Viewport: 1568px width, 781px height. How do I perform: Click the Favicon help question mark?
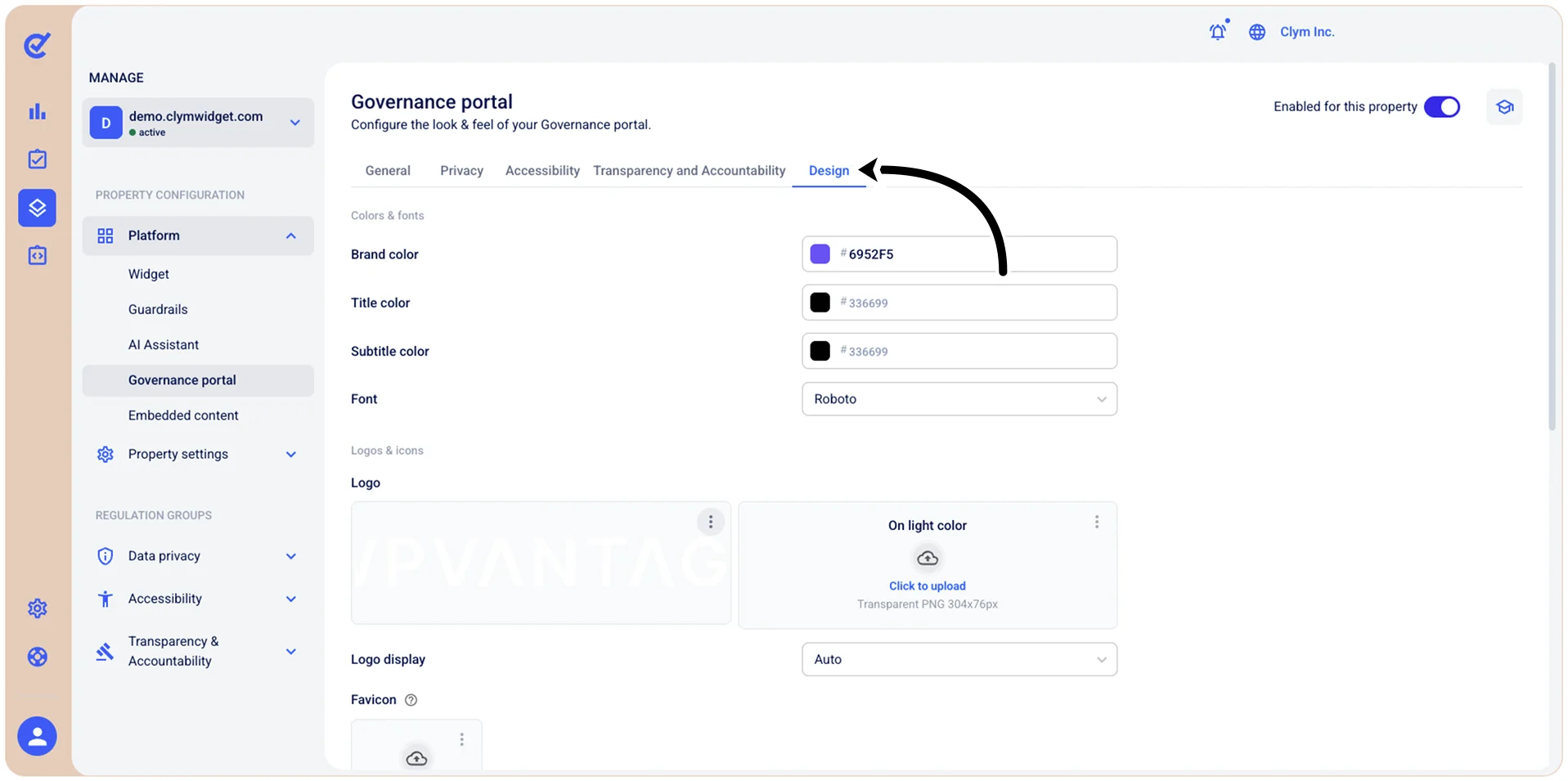coord(411,700)
